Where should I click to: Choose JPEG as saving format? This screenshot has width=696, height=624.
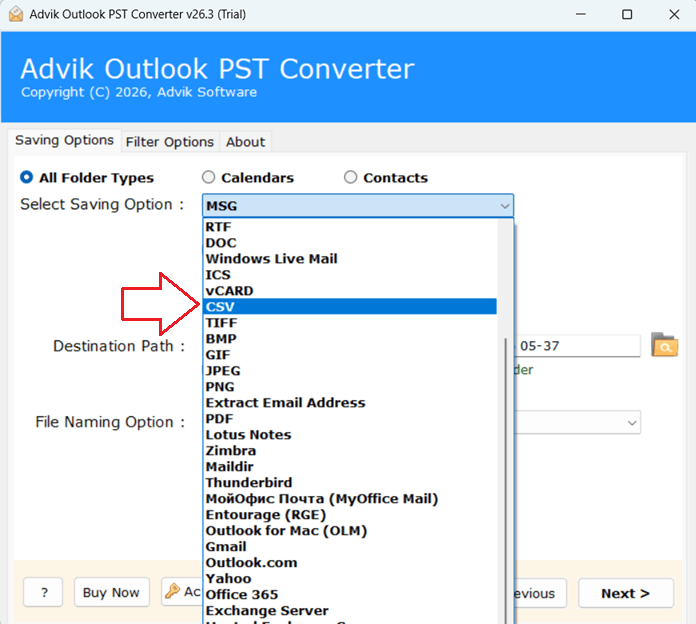point(350,371)
